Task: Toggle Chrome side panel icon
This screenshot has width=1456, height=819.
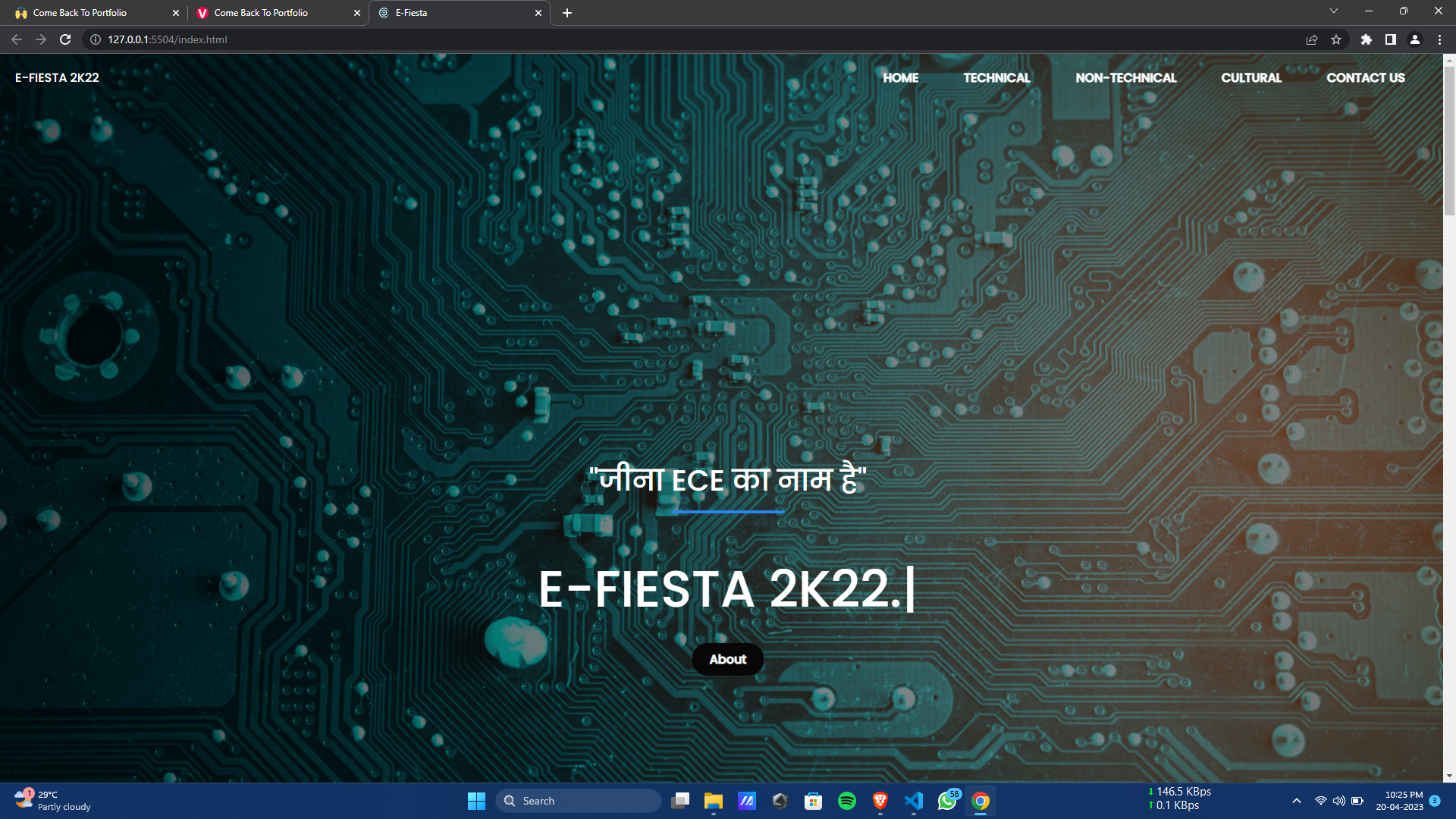Action: tap(1391, 39)
